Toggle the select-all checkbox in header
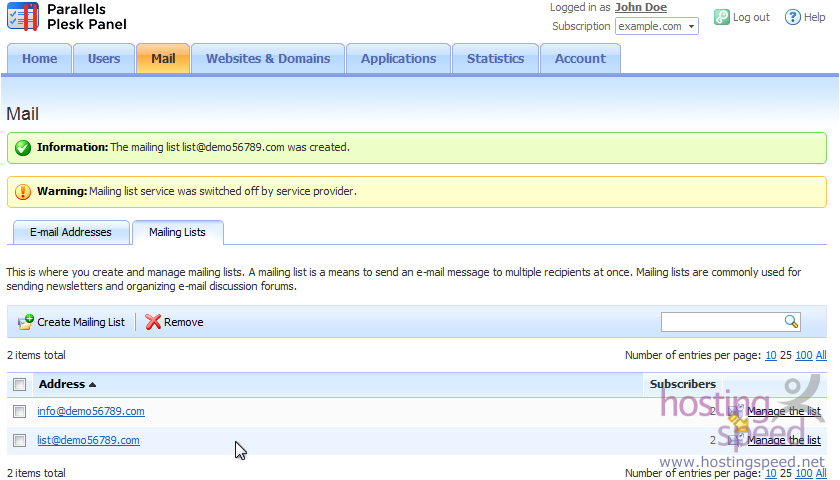The image size is (840, 480). pyautogui.click(x=19, y=385)
